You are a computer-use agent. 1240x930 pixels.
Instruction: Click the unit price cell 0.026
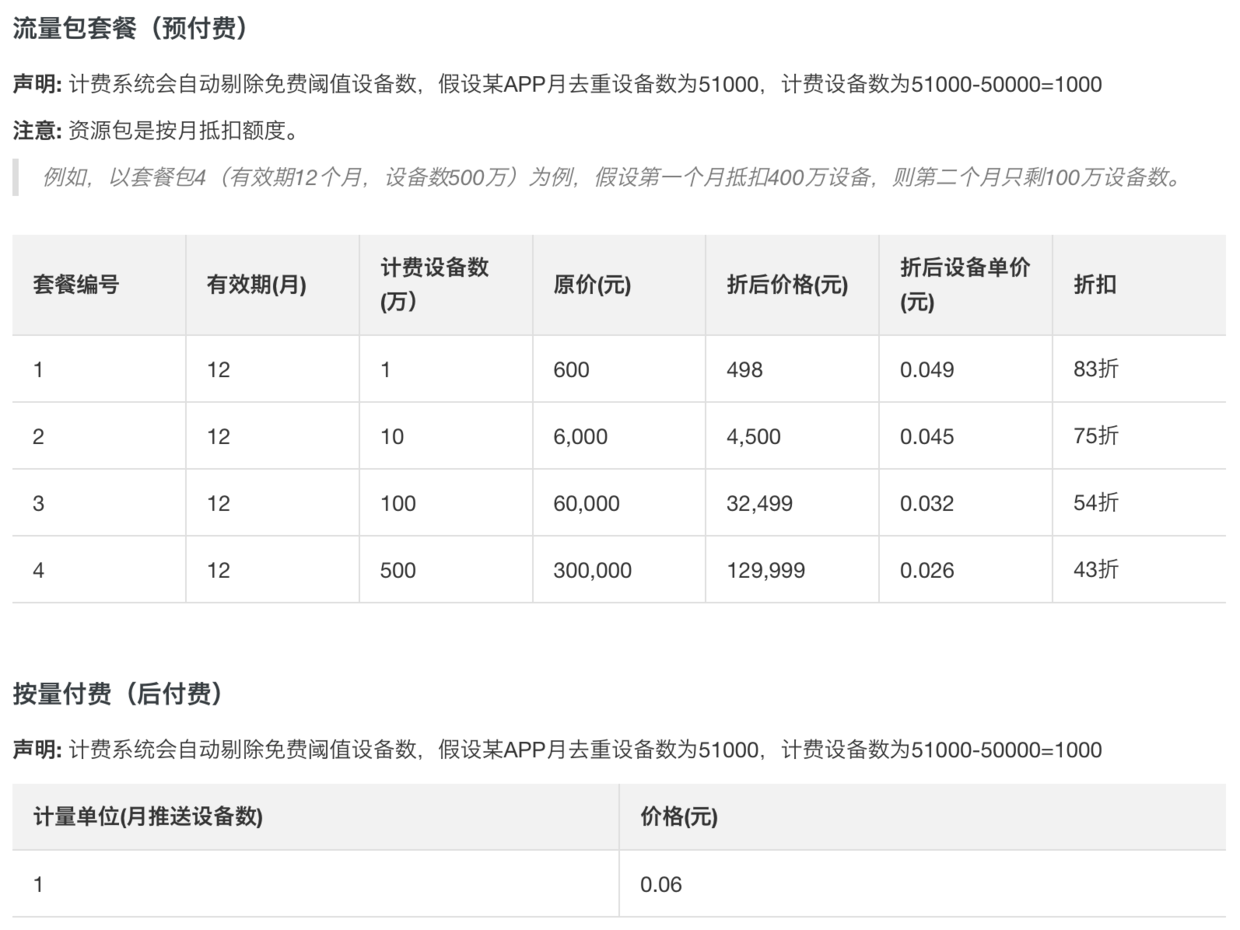coord(966,570)
